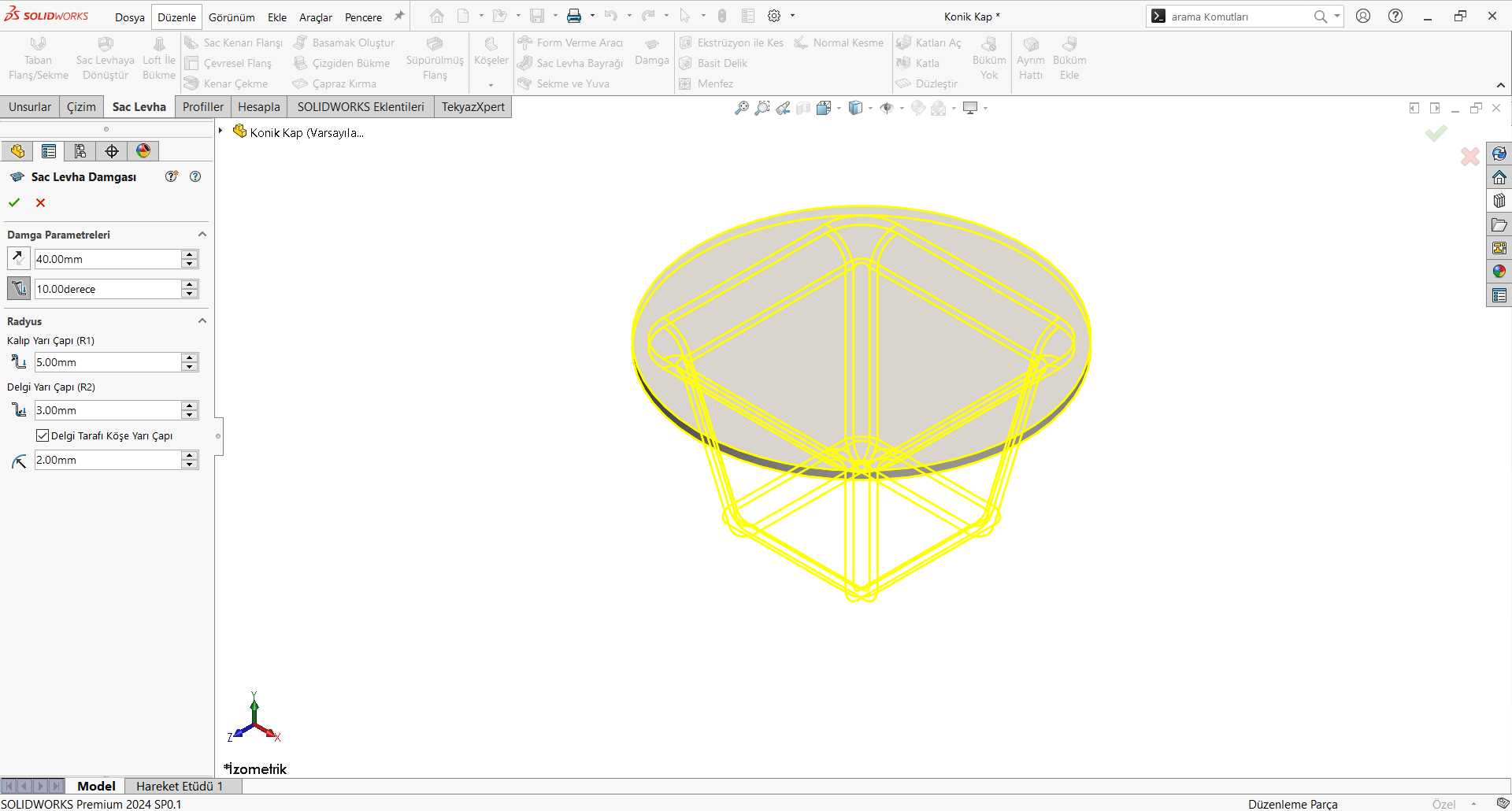1512x811 pixels.
Task: Confirm Sac Levha Damgası with green check
Action: [14, 202]
